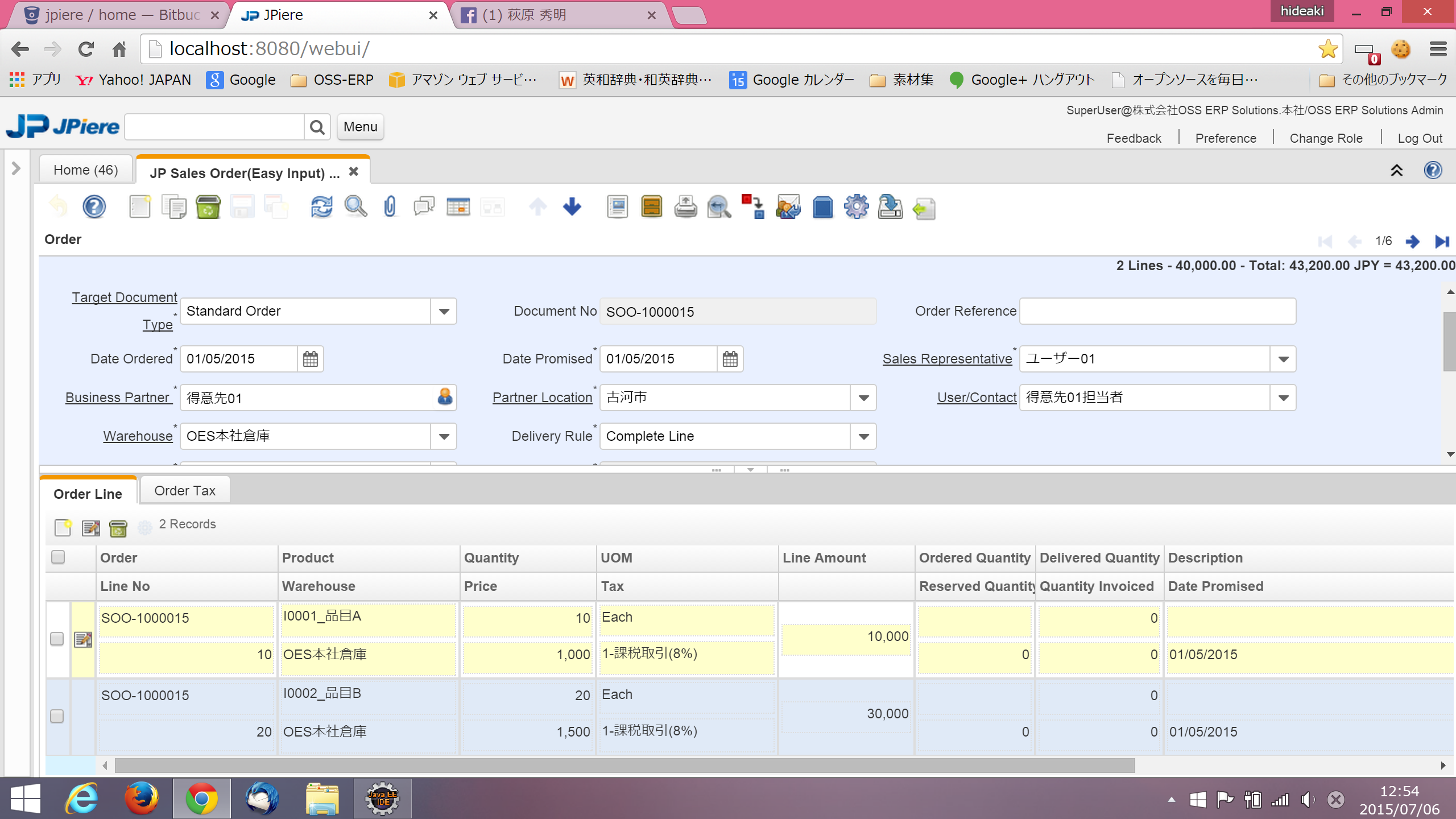Check the select-all checkbox in Order Line header
The image size is (1456, 819).
58,557
